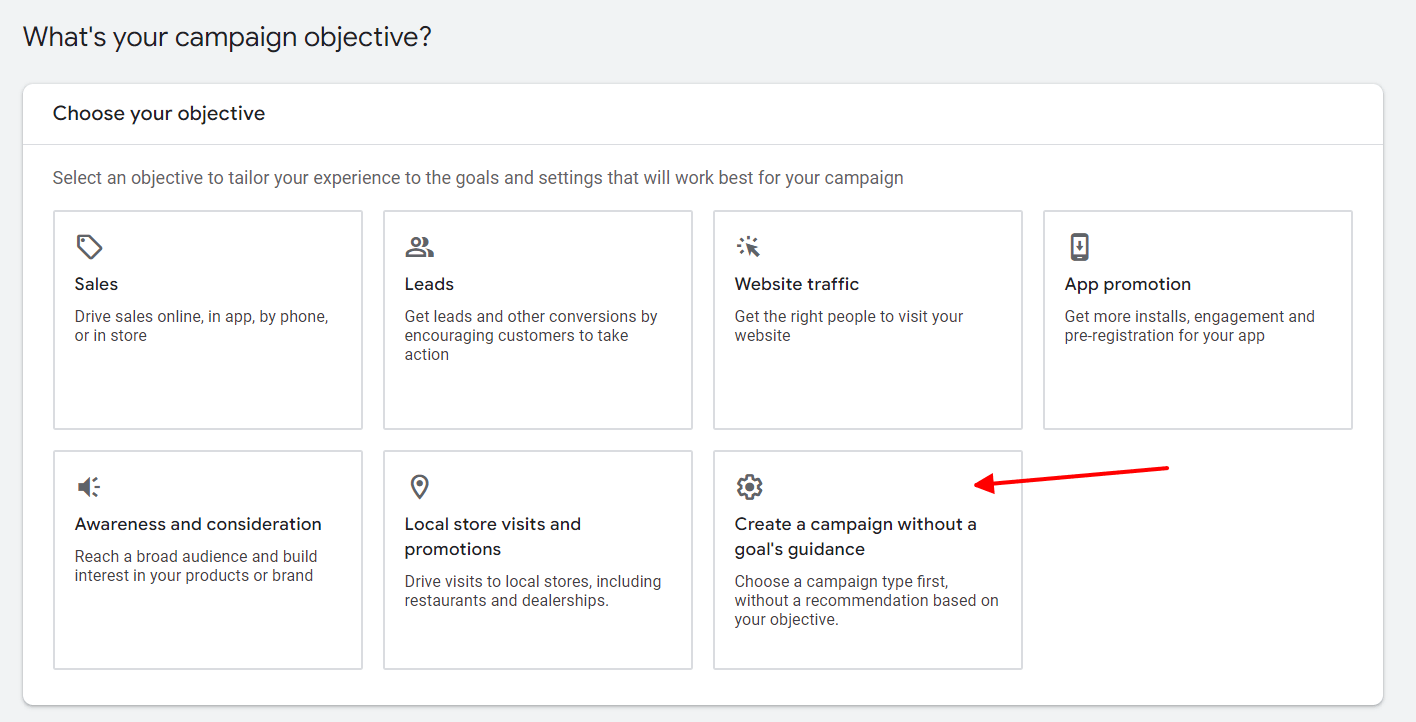The image size is (1416, 722).
Task: Click the gear icon on the no-goal campaign card
Action: 749,486
